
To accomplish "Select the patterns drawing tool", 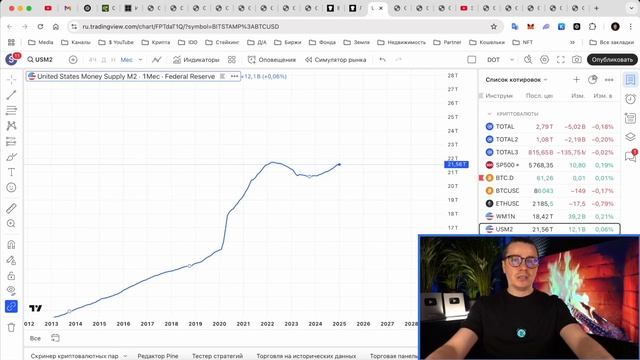I will 11,126.
